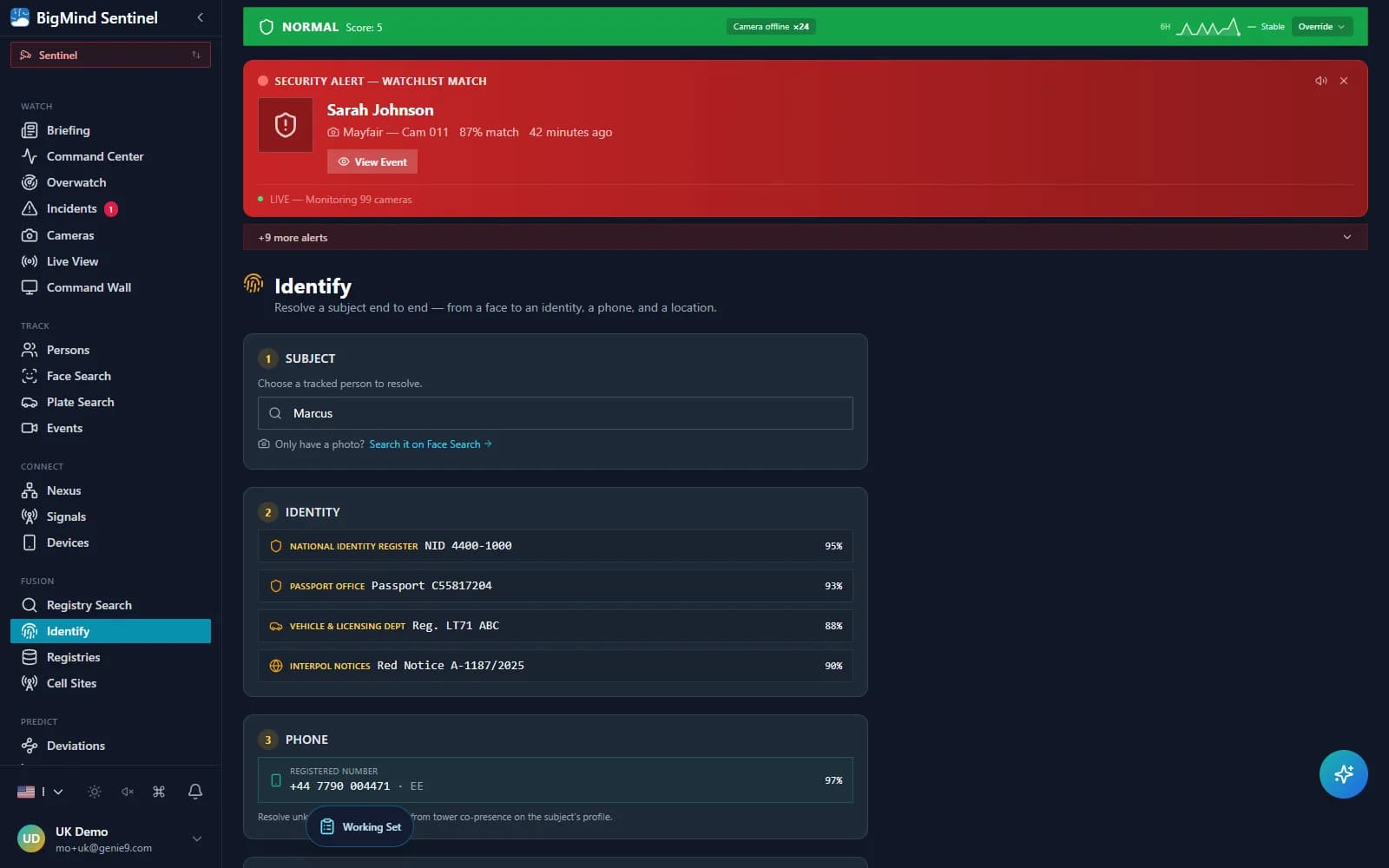1389x868 pixels.
Task: Go to Command Center
Action: 110,156
